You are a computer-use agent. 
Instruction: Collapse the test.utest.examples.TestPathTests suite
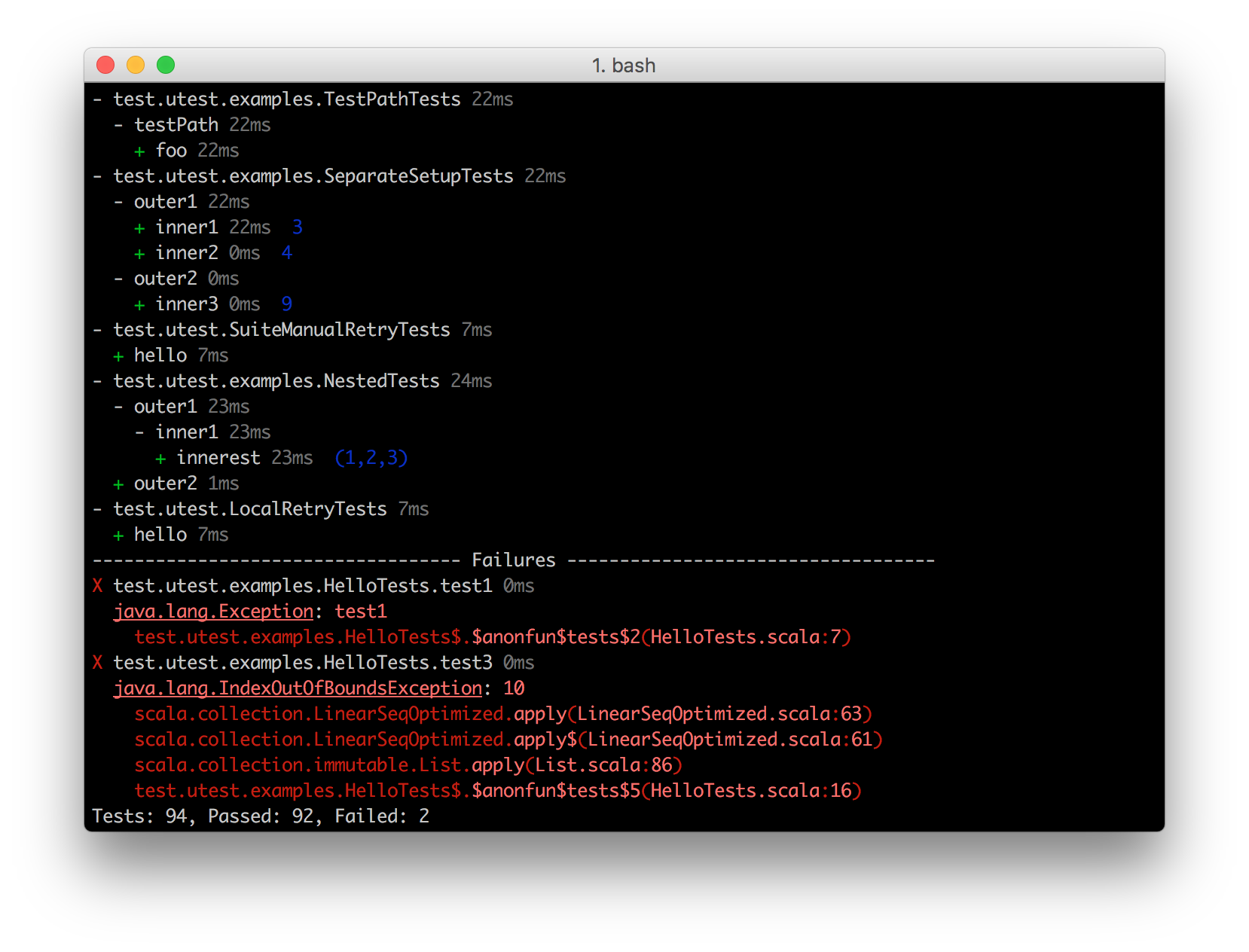click(97, 99)
